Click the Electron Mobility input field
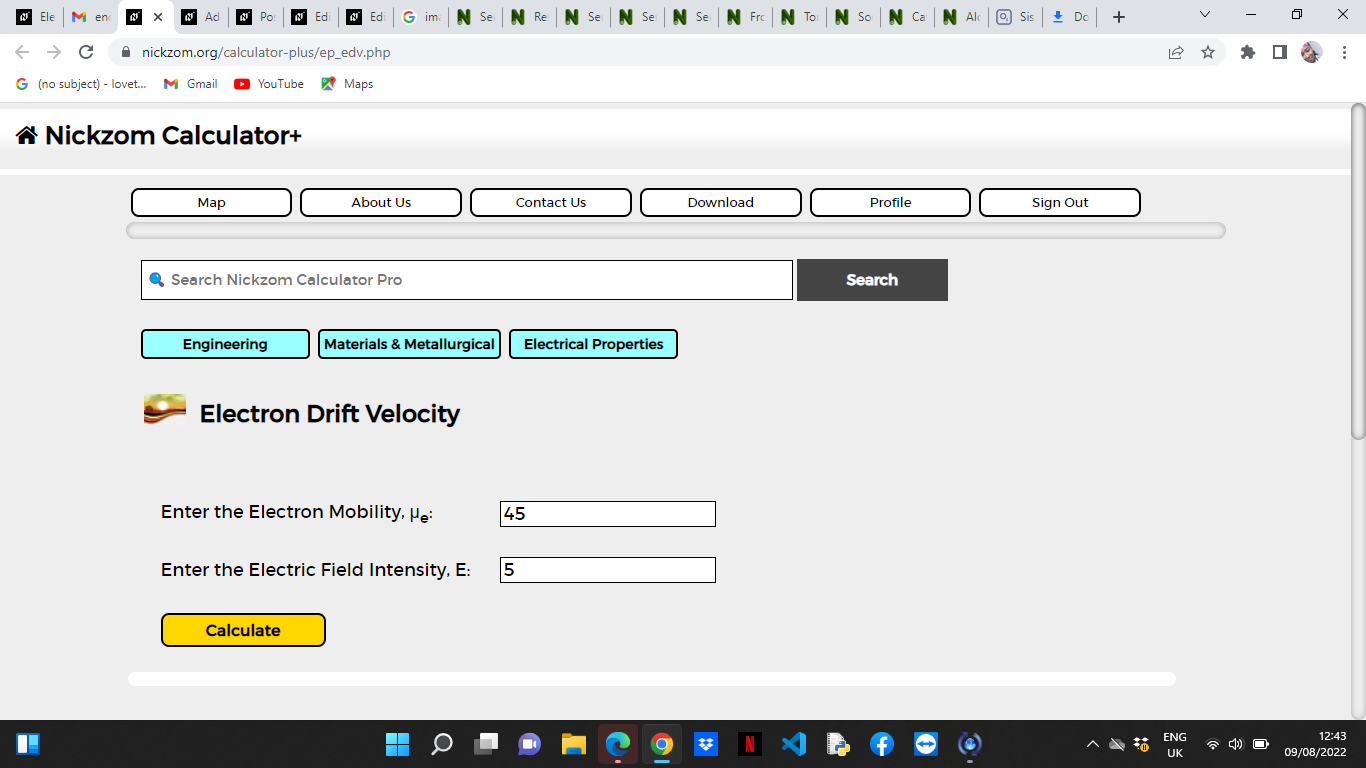 608,514
